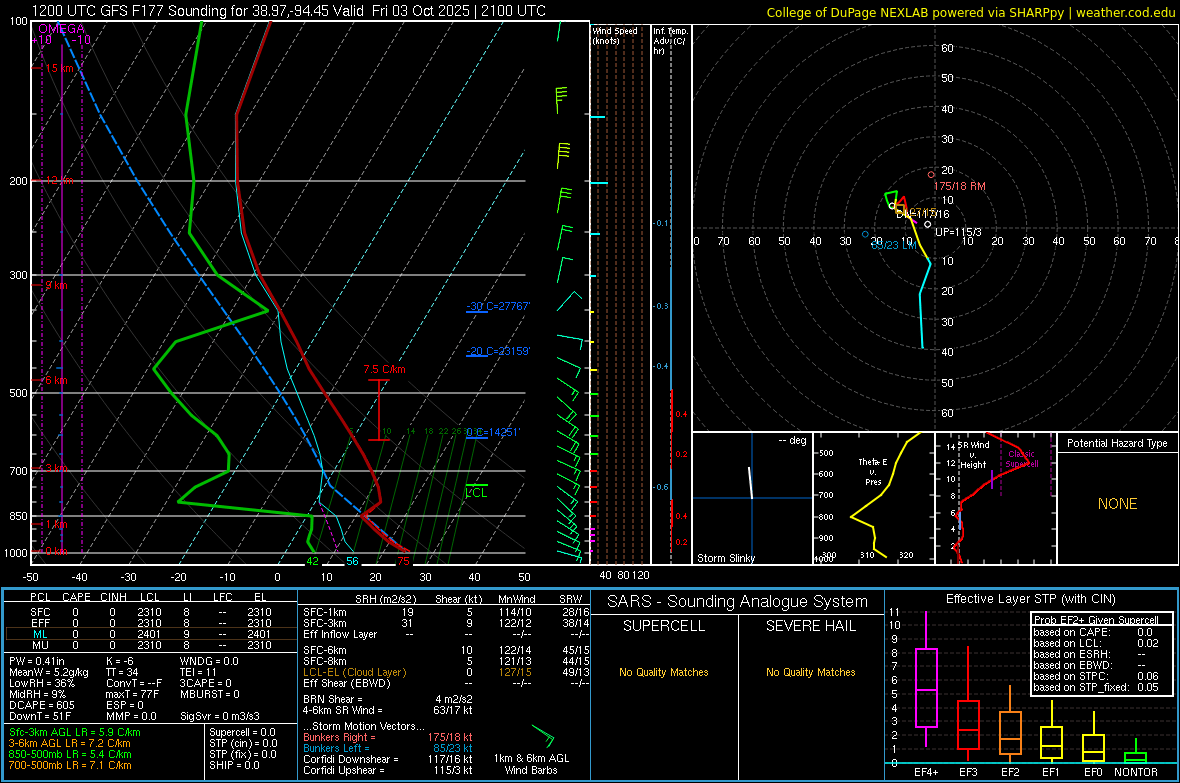Click the Storm Slinky panel label
Image resolution: width=1180 pixels, height=783 pixels.
coord(726,558)
